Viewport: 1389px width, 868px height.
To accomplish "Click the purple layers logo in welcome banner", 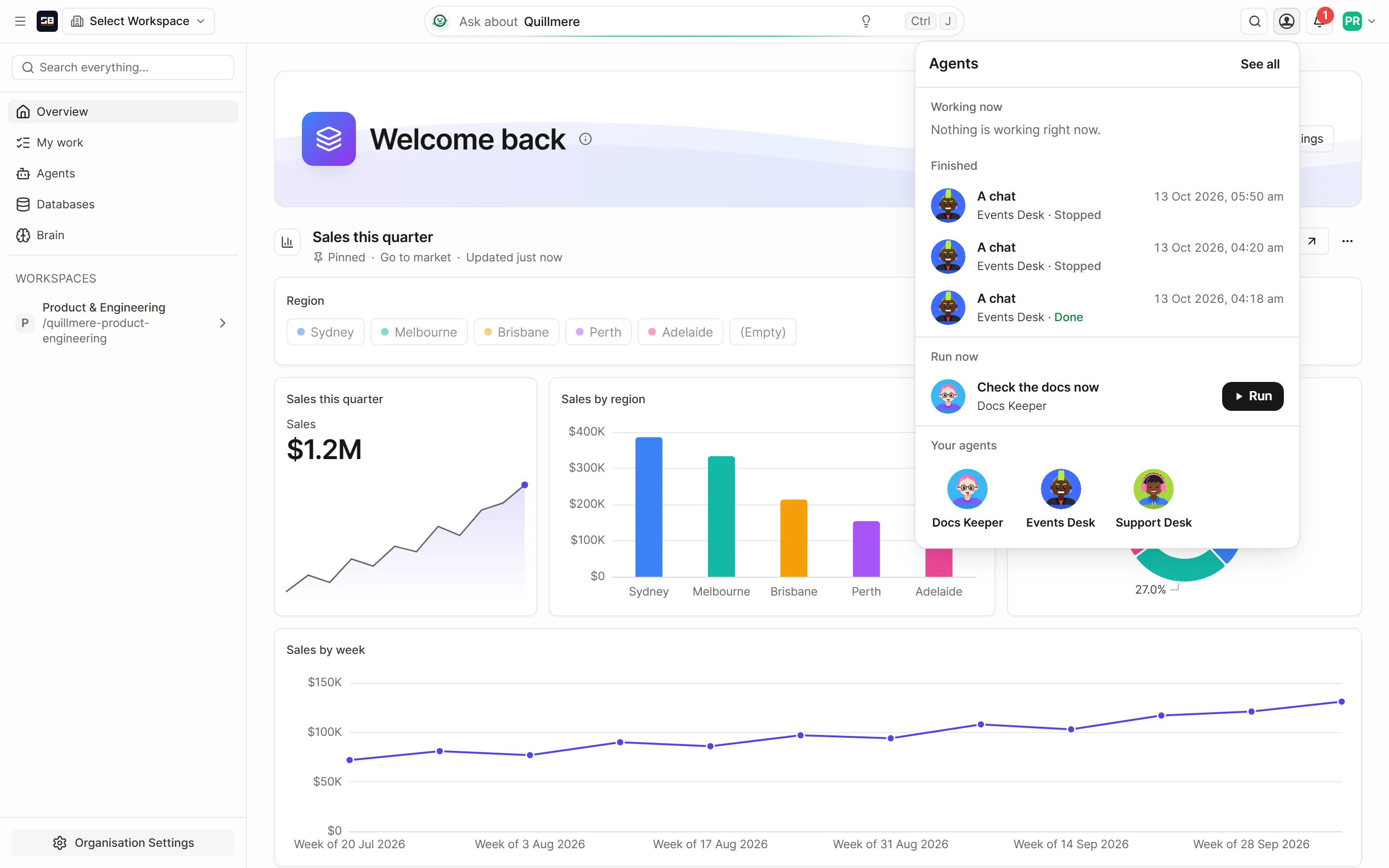I will pos(329,139).
